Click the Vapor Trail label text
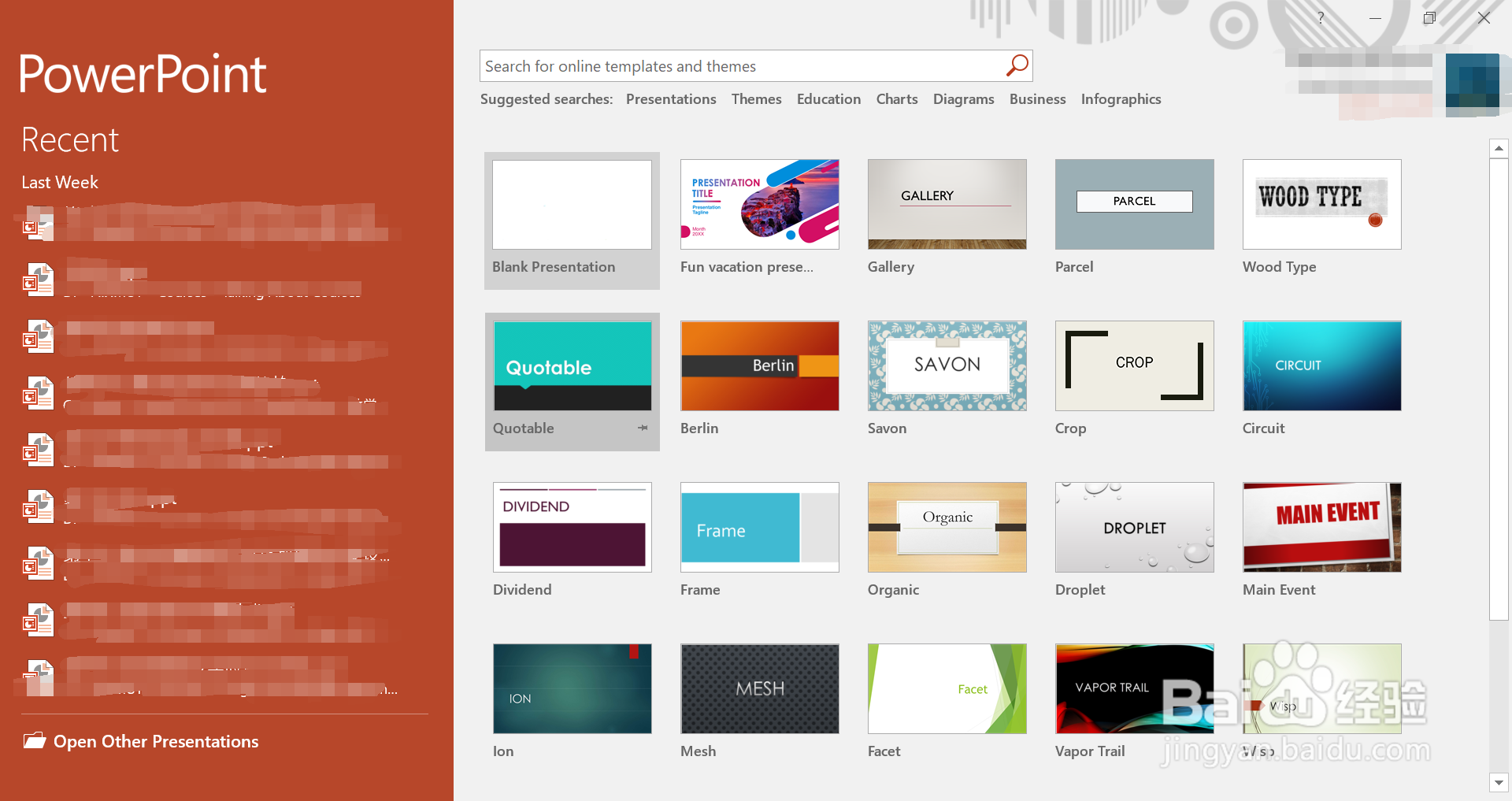This screenshot has height=801, width=1512. pos(1090,751)
